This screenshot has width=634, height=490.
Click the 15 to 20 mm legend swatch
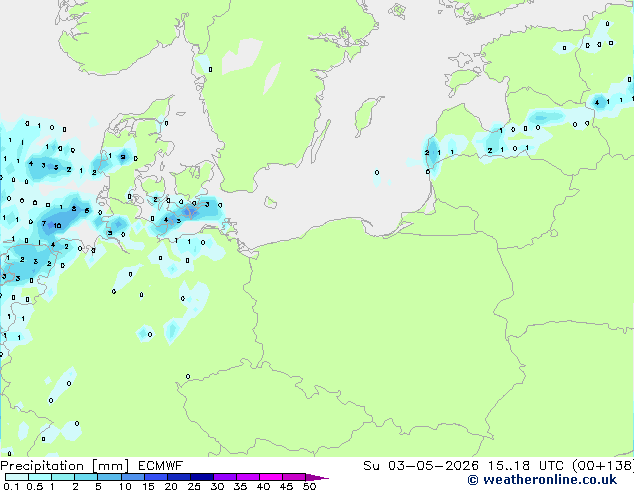(155, 477)
